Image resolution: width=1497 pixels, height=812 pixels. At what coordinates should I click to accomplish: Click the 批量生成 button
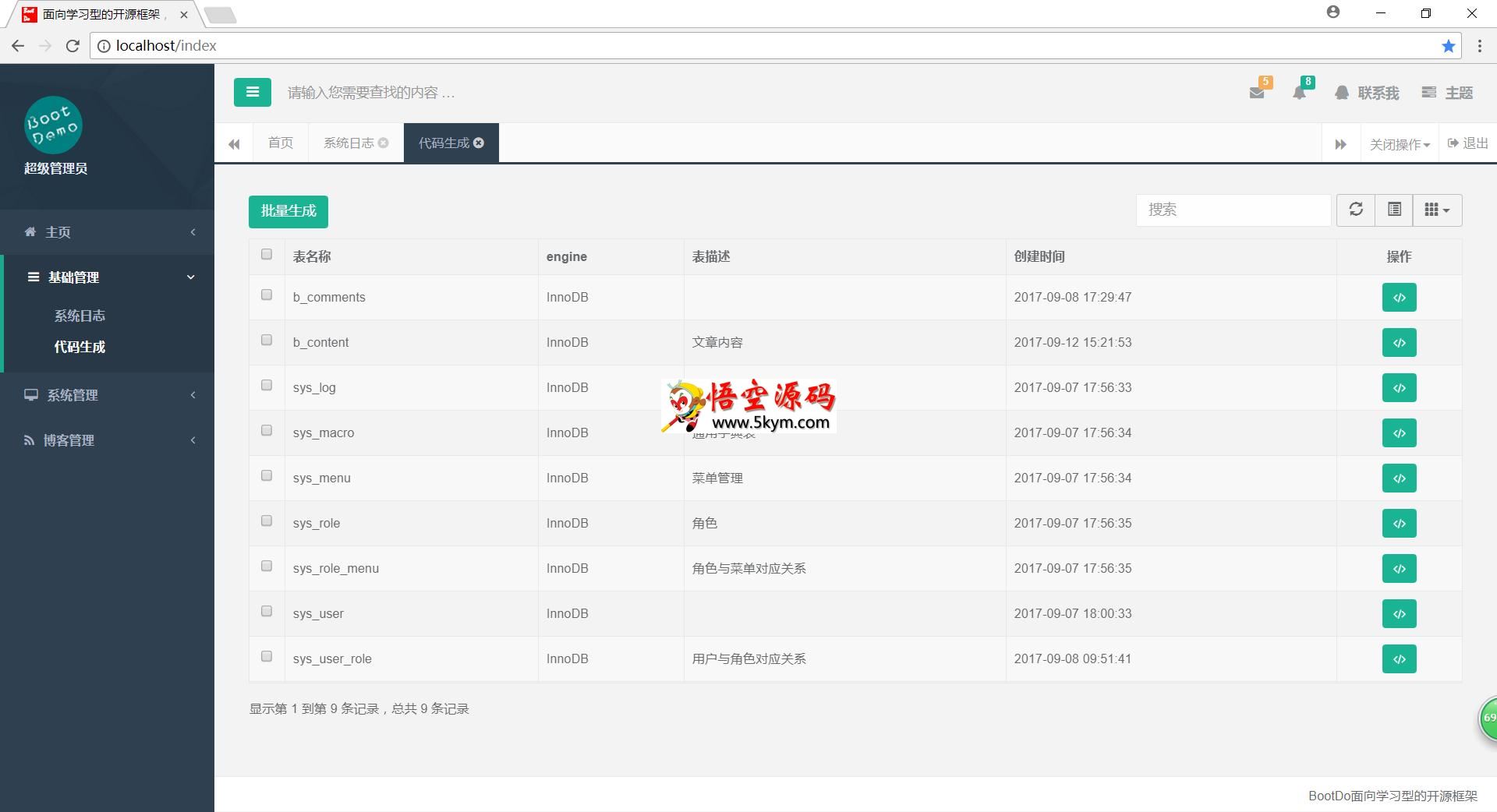(x=288, y=211)
